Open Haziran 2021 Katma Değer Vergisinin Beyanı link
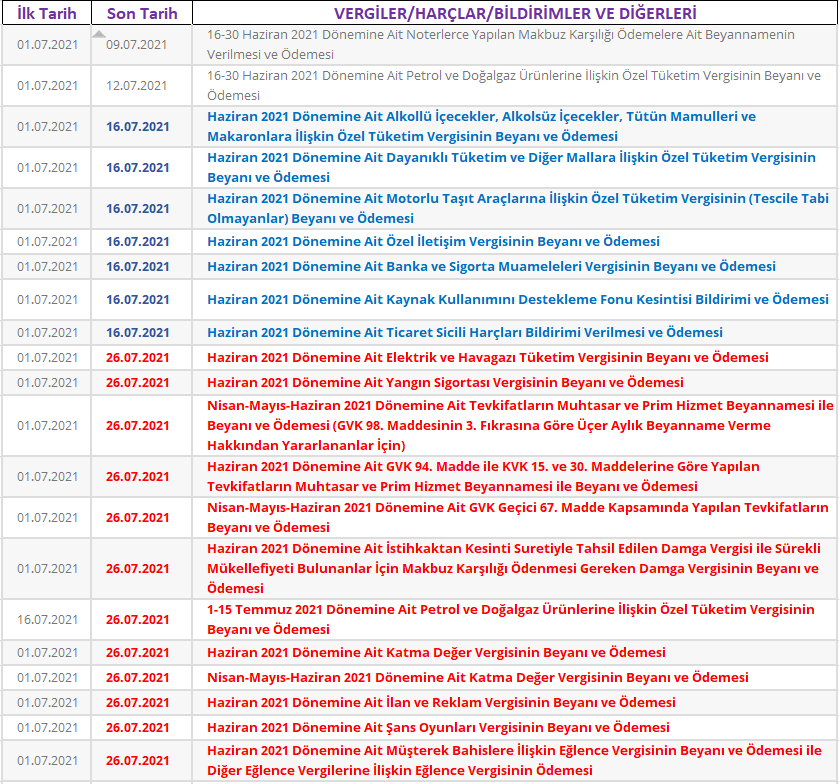 coord(436,652)
